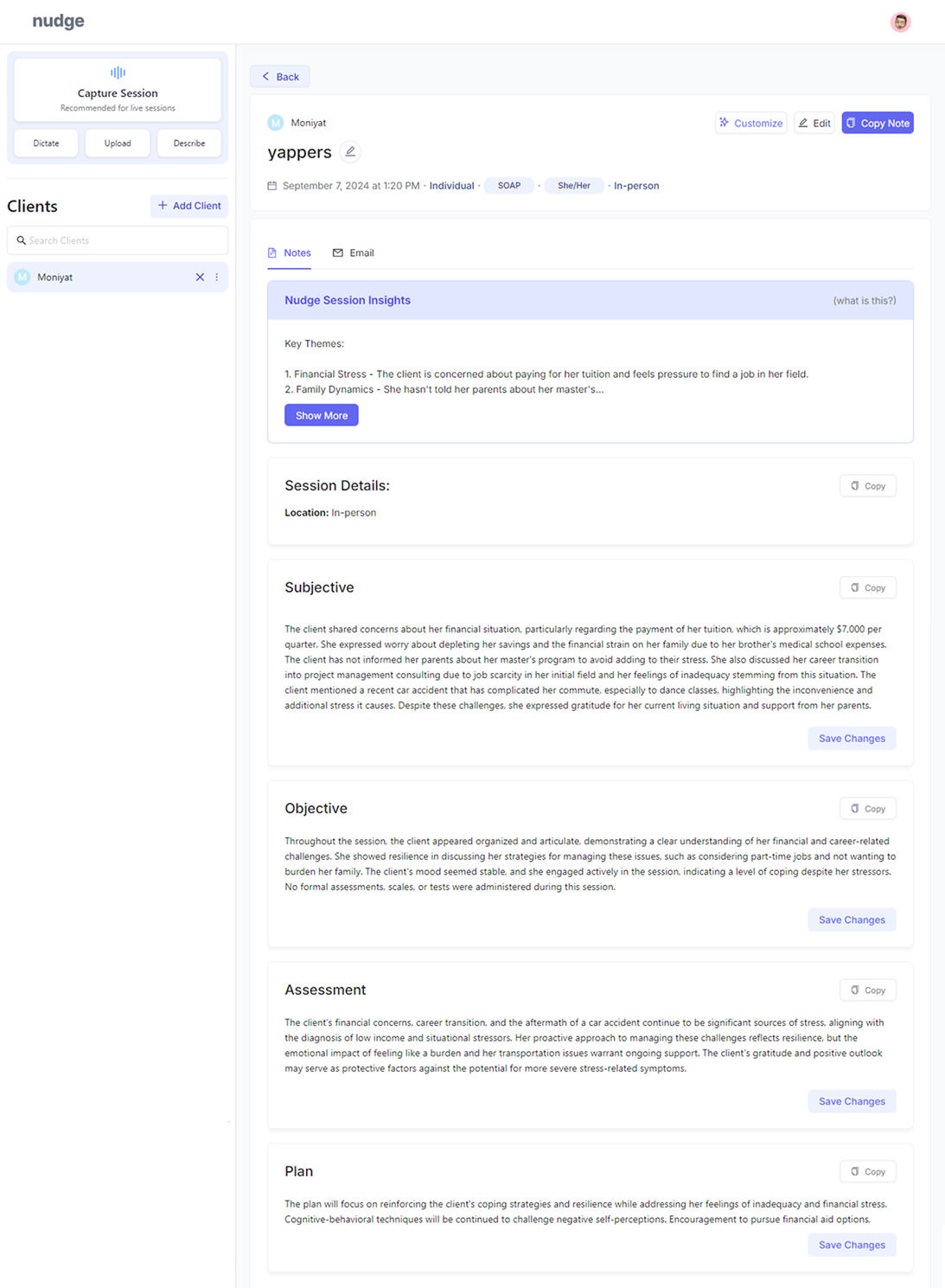Click the pencil icon beside yappers title
945x1288 pixels.
[x=350, y=151]
